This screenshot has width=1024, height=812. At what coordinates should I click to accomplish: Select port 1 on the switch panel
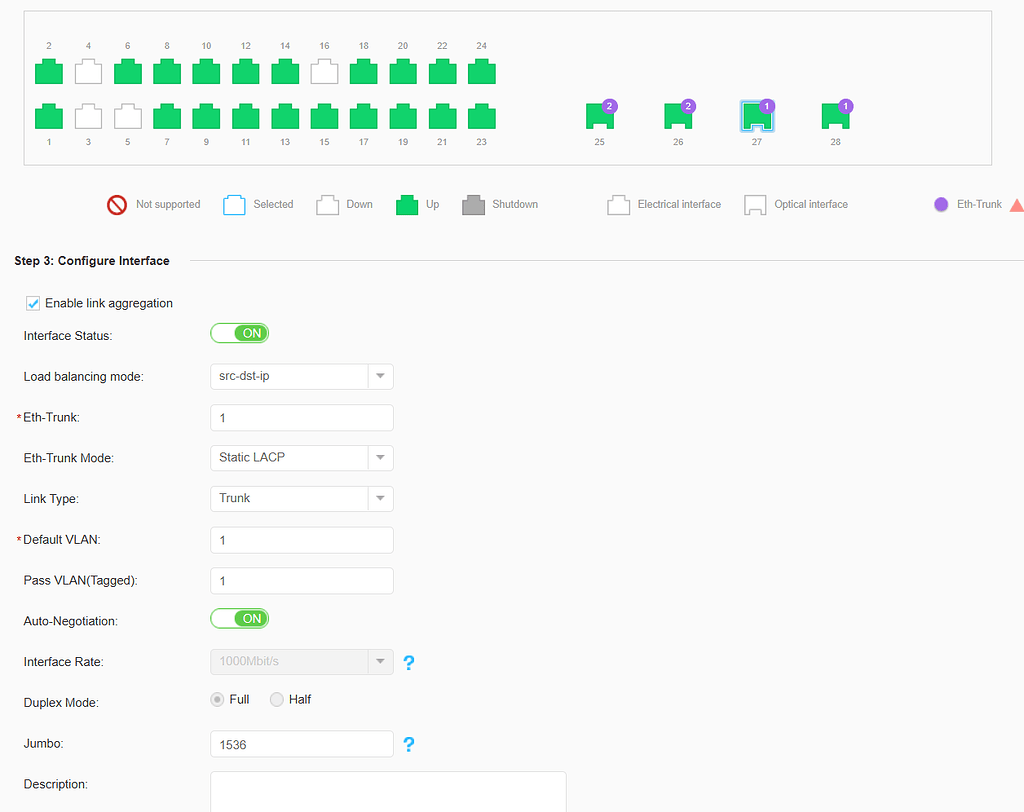tap(48, 116)
